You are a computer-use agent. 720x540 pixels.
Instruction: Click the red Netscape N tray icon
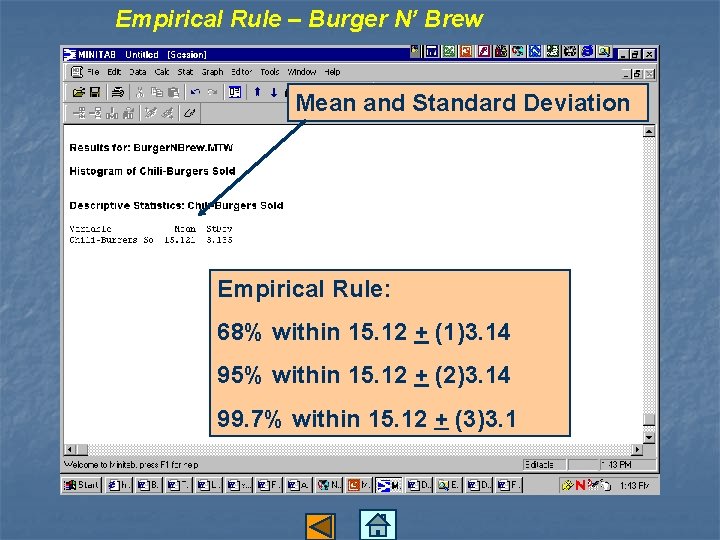(x=580, y=485)
